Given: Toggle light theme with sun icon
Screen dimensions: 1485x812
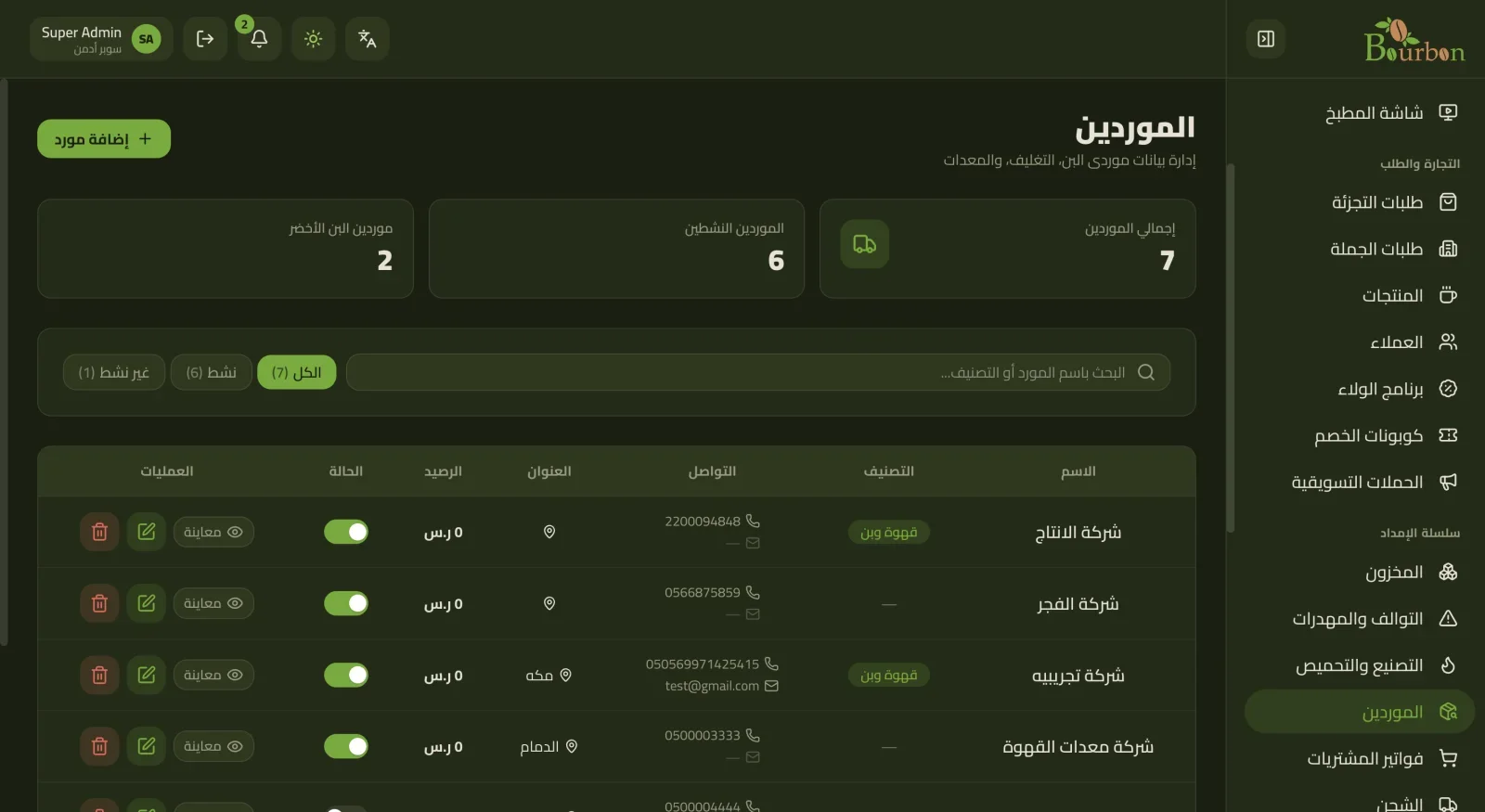Looking at the screenshot, I should click(x=313, y=39).
